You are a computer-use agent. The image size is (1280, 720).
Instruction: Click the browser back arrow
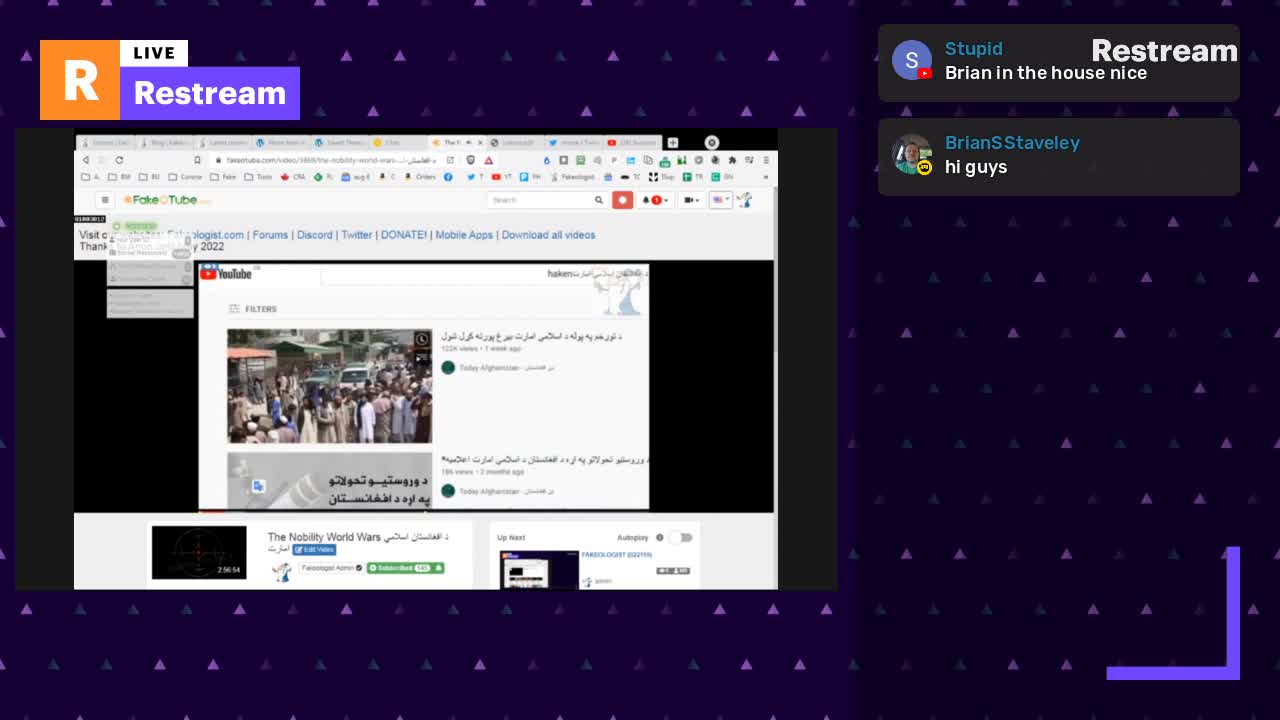click(86, 160)
